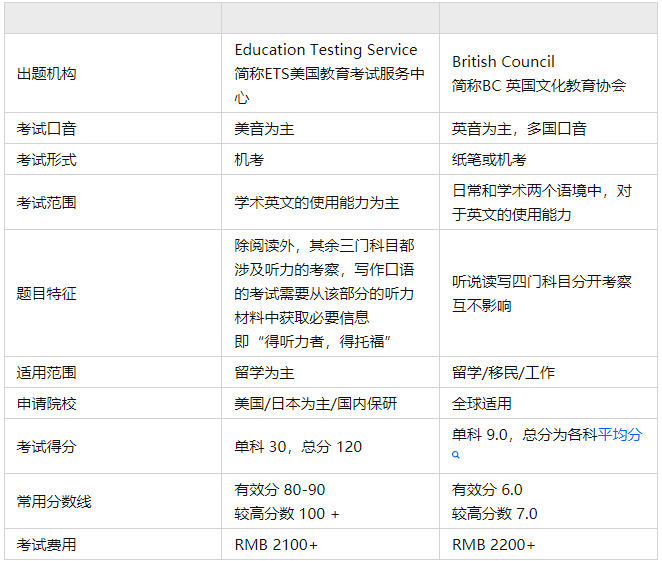This screenshot has width=662, height=561.
Task: Click the 纸笔或机考 cell
Action: tap(548, 160)
